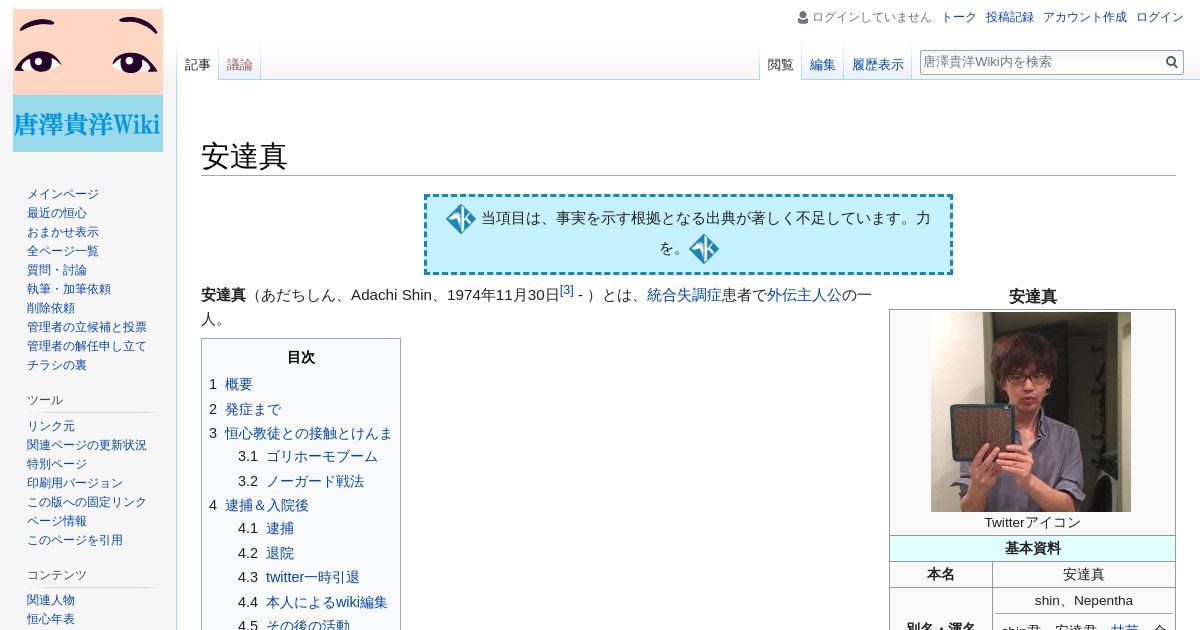Click 恒心年表 sidebar link
This screenshot has width=1200, height=630.
point(51,619)
